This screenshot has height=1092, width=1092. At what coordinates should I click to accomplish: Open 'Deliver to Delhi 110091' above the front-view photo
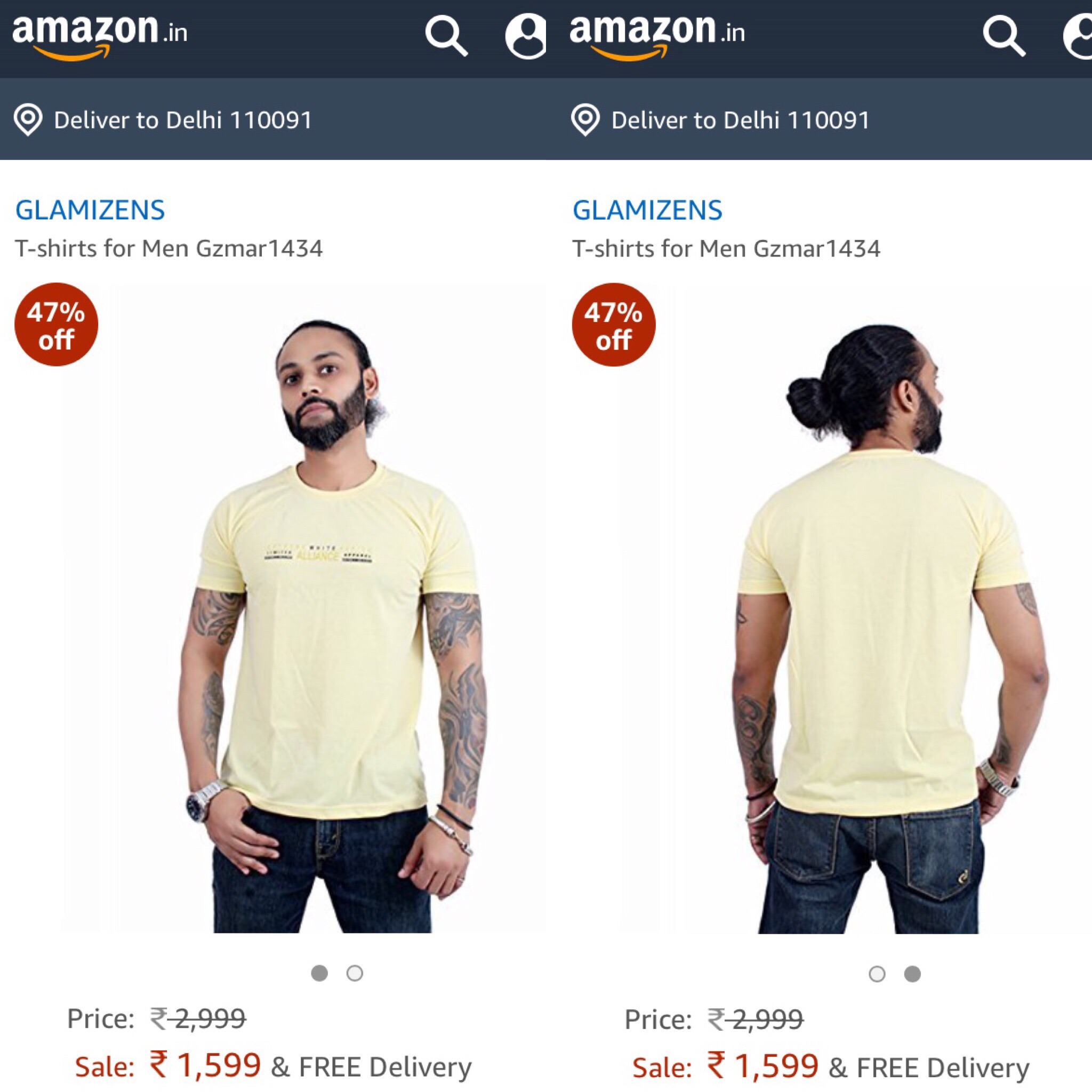coord(182,120)
